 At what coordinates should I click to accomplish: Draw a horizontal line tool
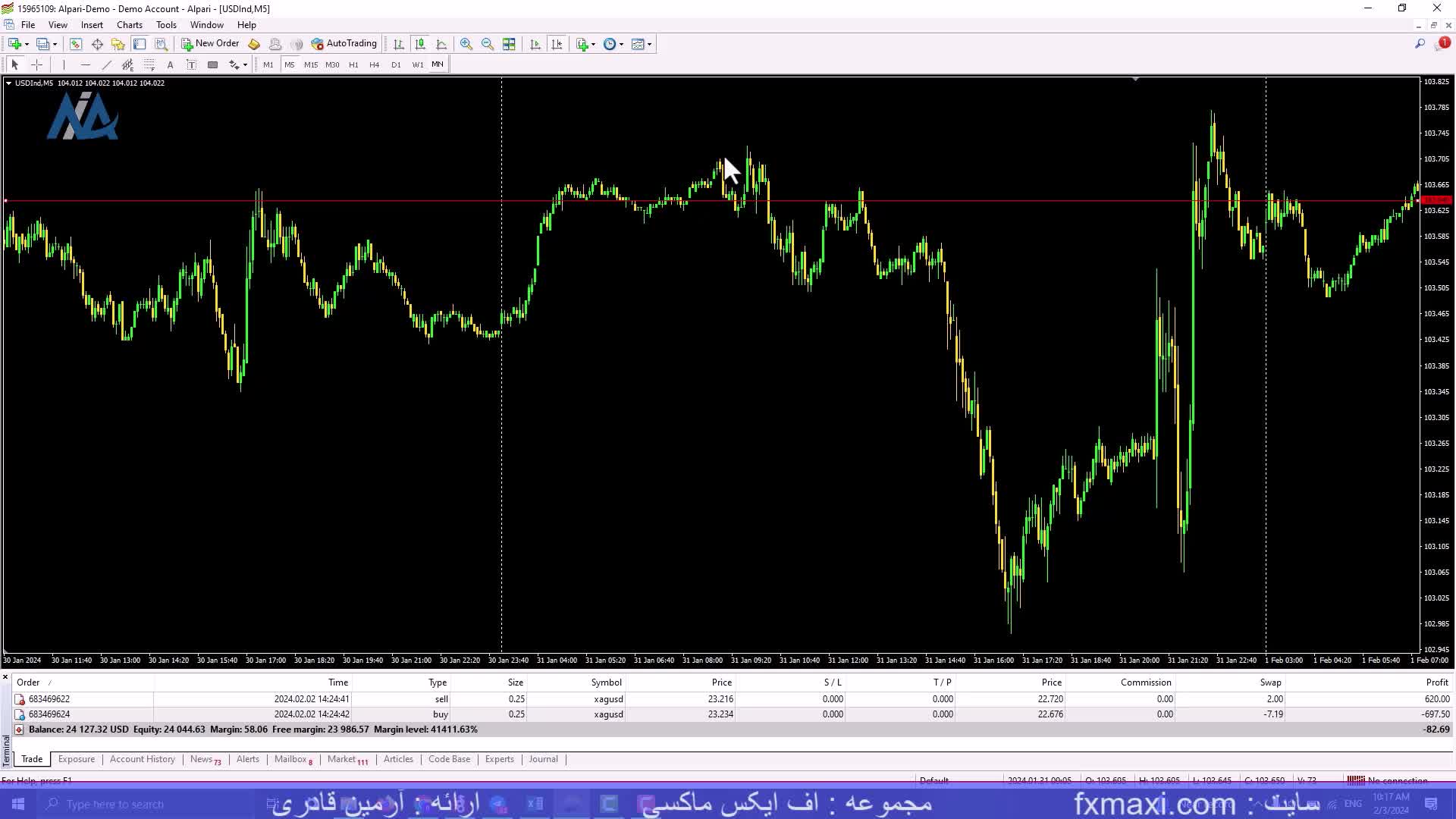pos(85,65)
